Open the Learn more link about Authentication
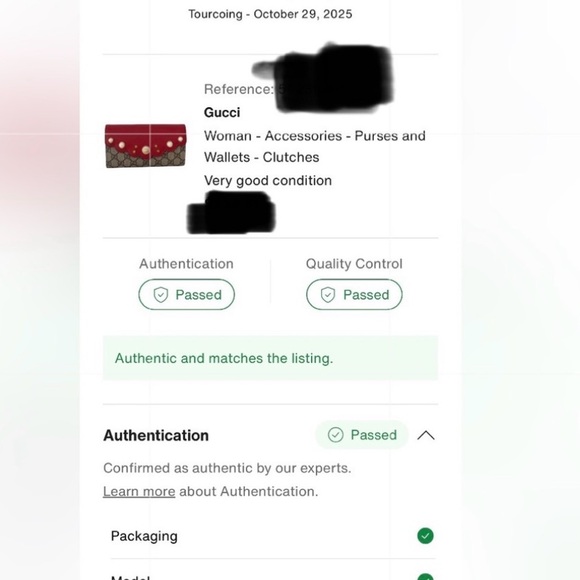This screenshot has height=580, width=580. tap(139, 492)
